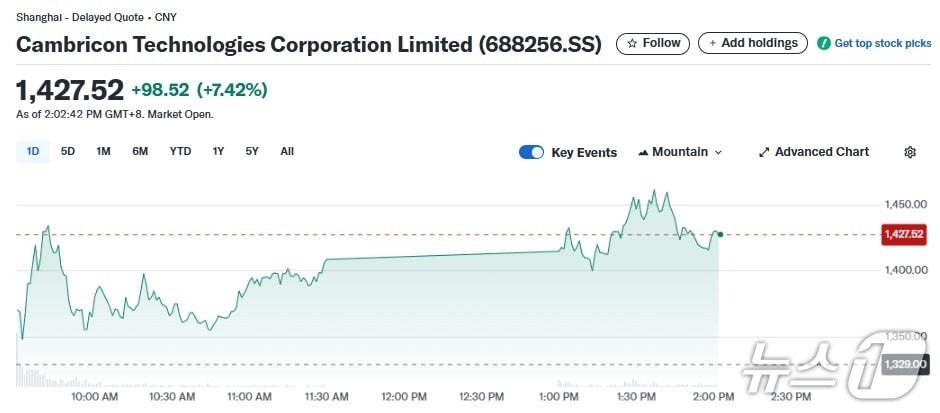Click the 1,329.00 previous close label
Image resolution: width=940 pixels, height=413 pixels.
(904, 365)
